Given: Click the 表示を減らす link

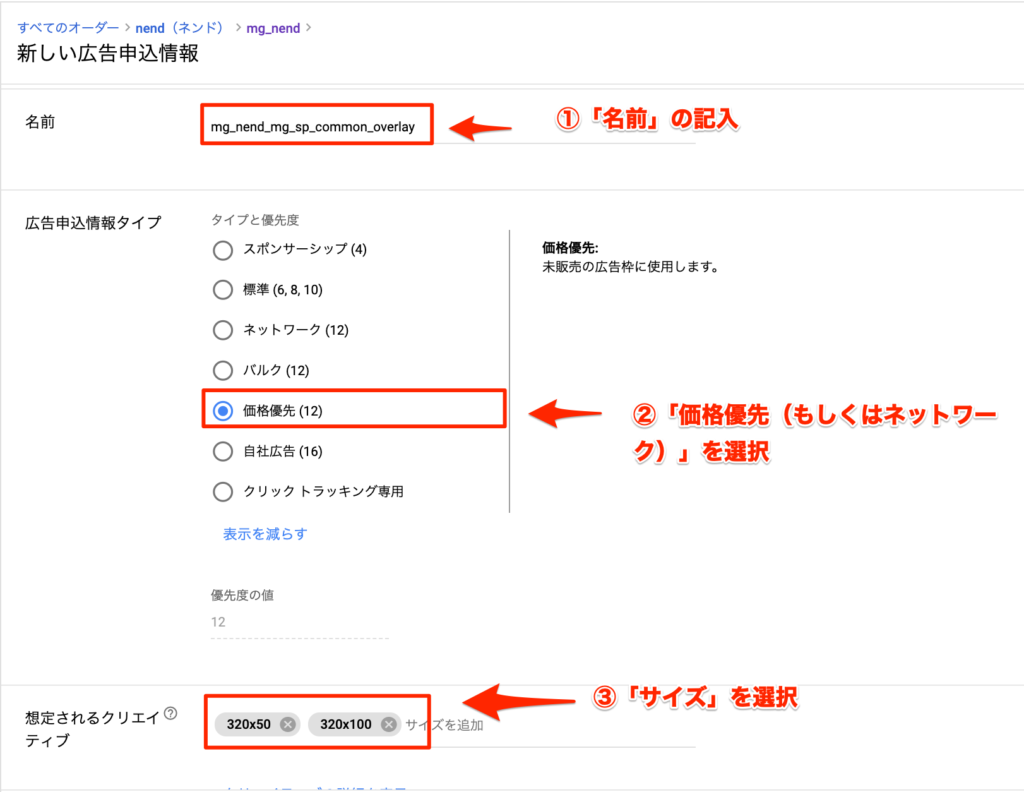Looking at the screenshot, I should click(264, 534).
